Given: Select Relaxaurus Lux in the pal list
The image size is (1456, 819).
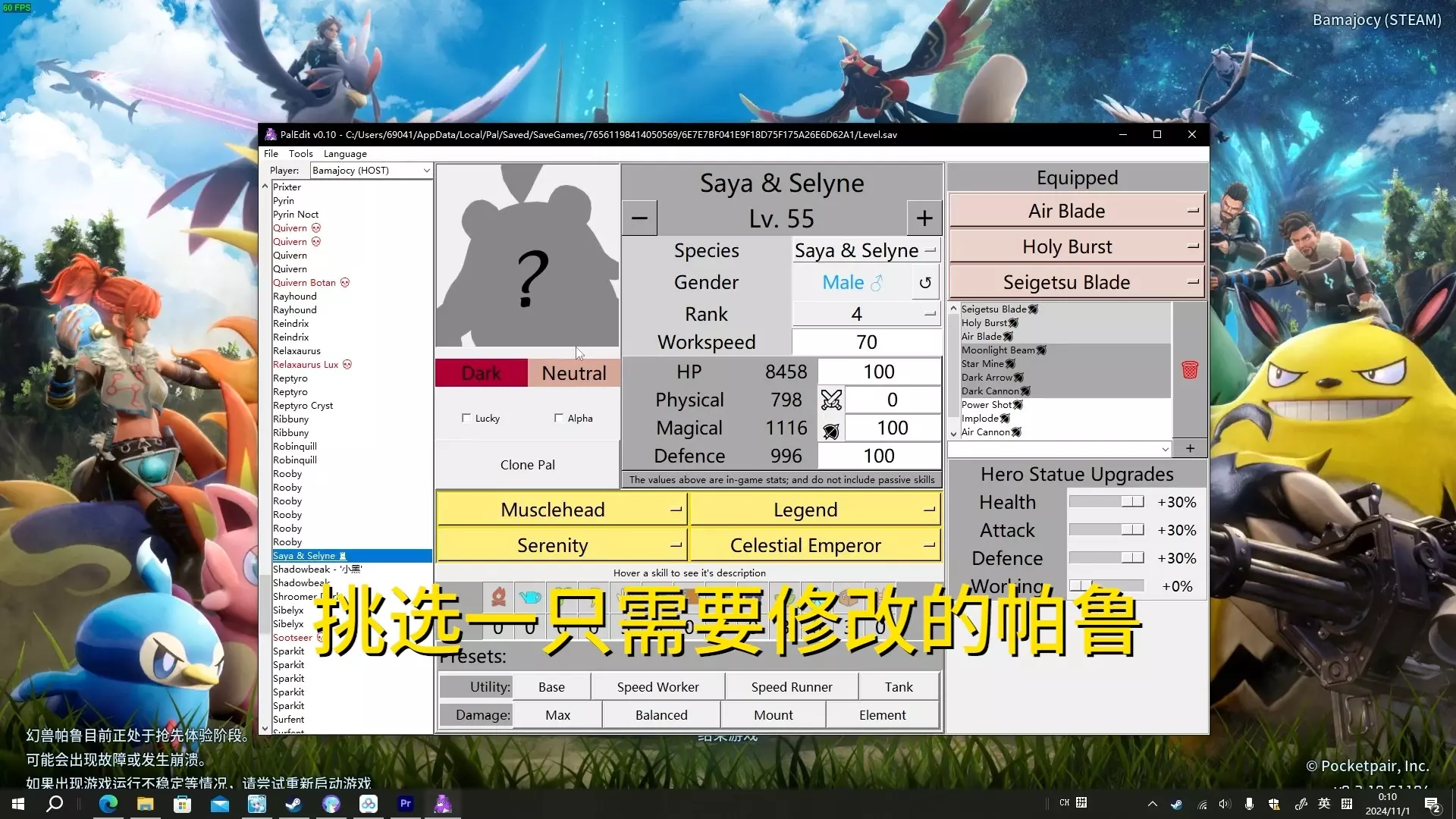Looking at the screenshot, I should pos(312,365).
